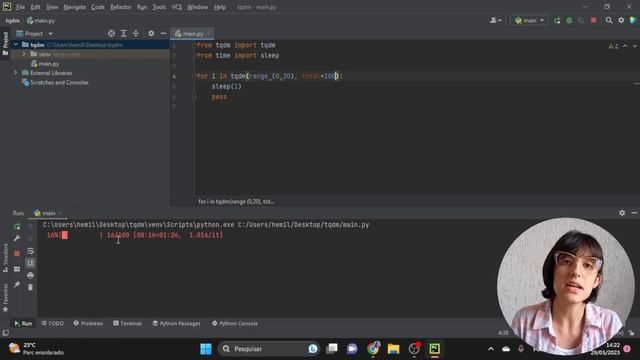Screen dimensions: 640x360
Task: Open the File menu
Action: click(20, 7)
